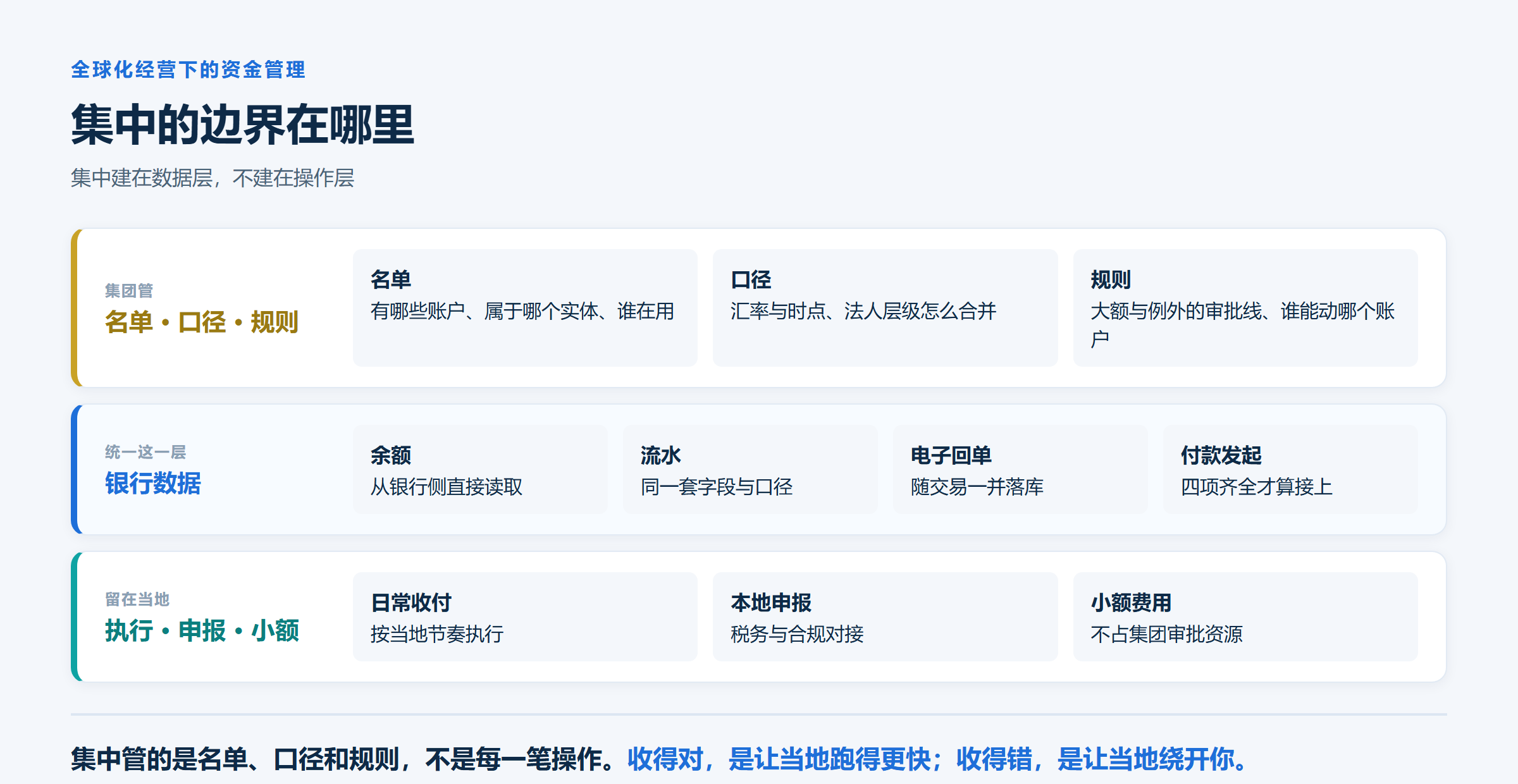Select subtitle '集中建在数据层，不建在操作层'
The image size is (1518, 784).
point(213,178)
